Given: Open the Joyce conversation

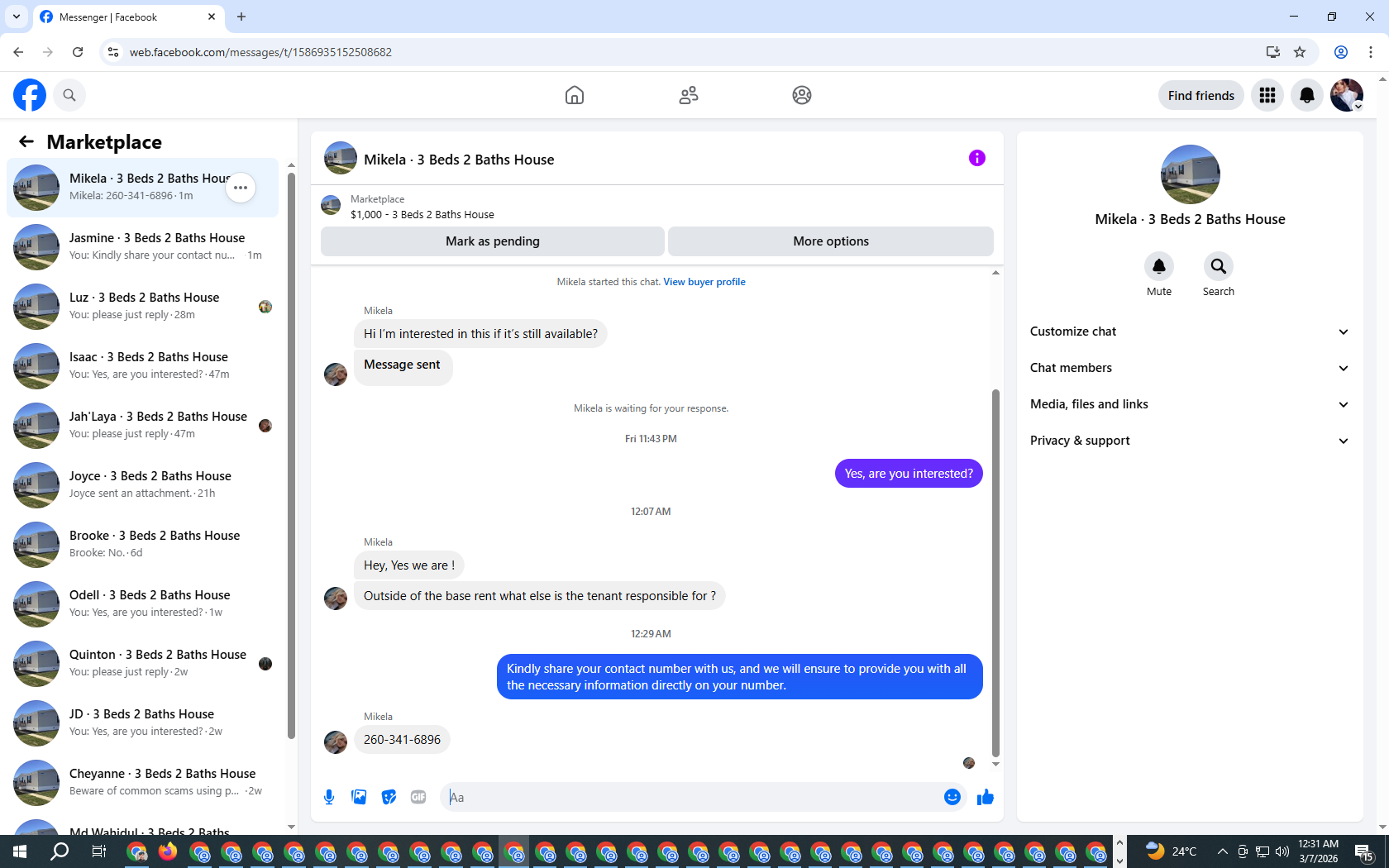Looking at the screenshot, I should point(142,485).
